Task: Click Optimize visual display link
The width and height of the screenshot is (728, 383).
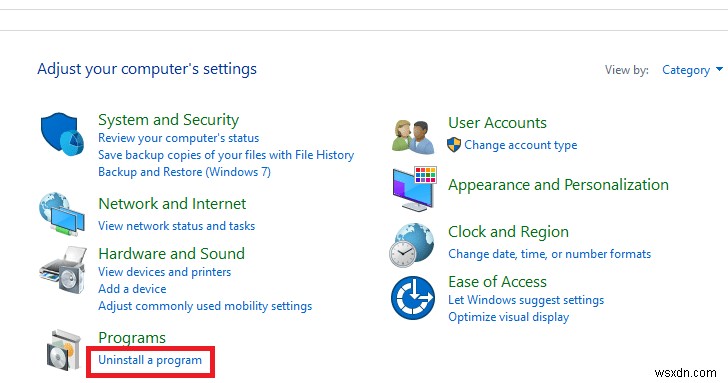Action: point(508,317)
